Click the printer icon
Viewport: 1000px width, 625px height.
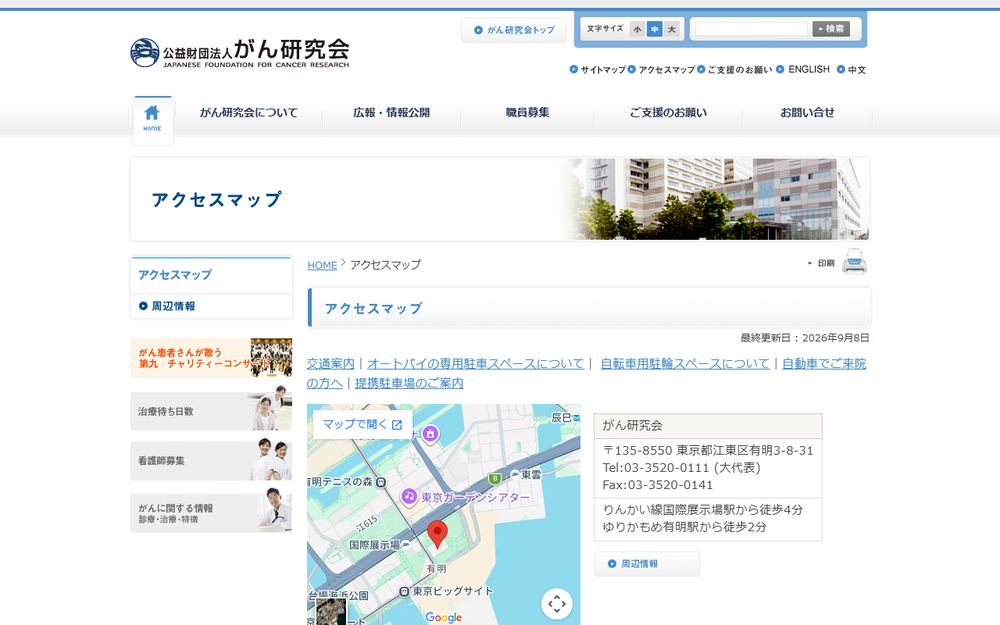coord(854,262)
